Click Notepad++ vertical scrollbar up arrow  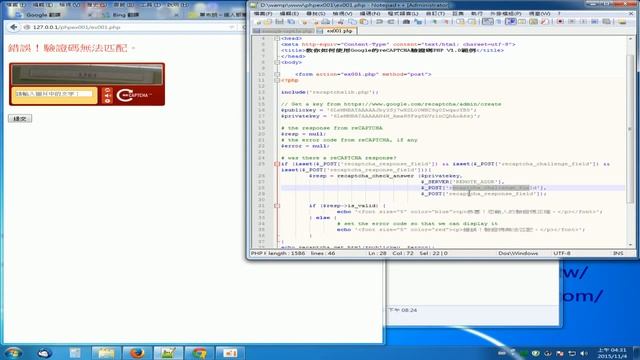630,39
